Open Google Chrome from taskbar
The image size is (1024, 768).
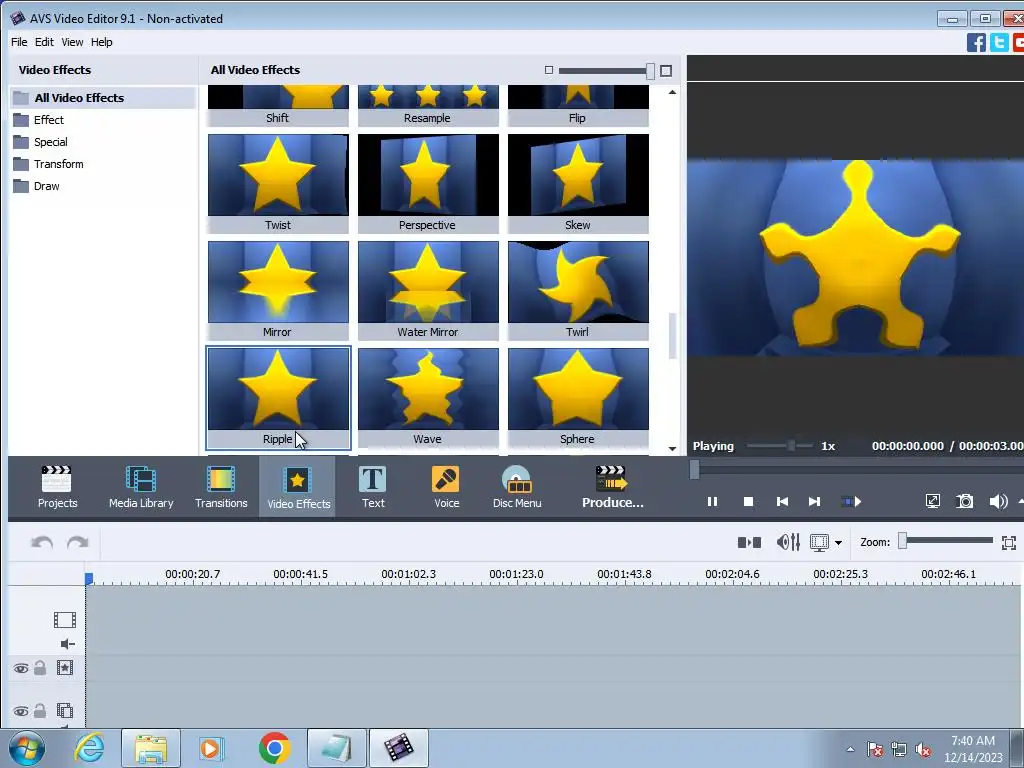tap(274, 748)
